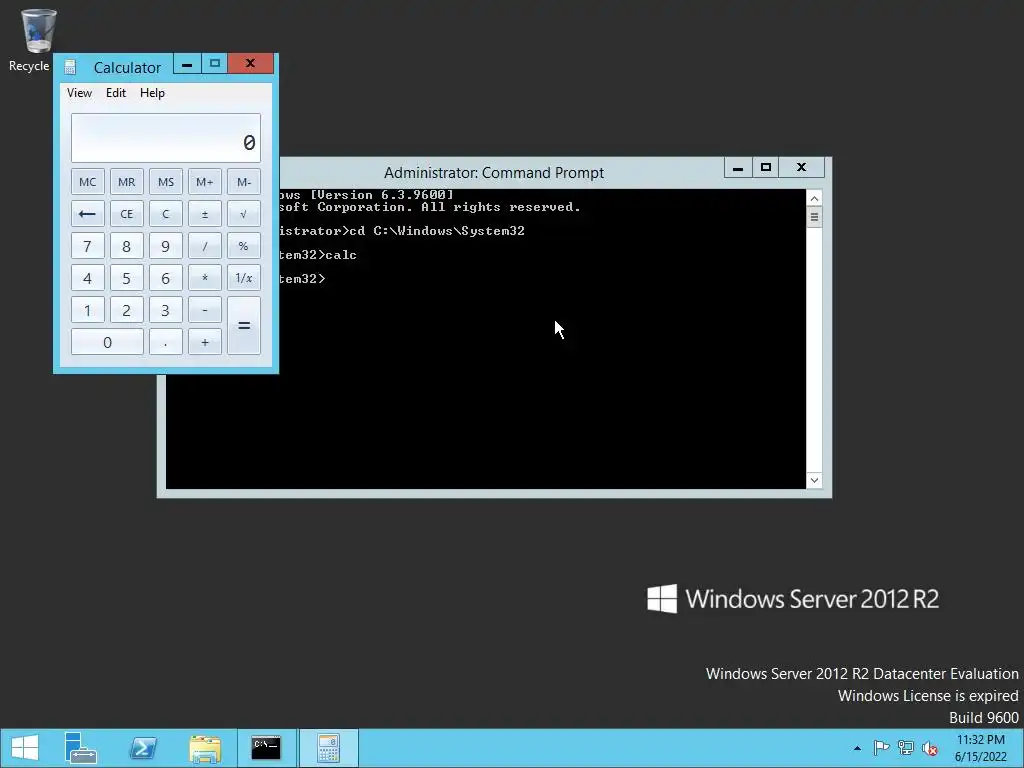Click the percent button
1024x768 pixels.
(244, 246)
